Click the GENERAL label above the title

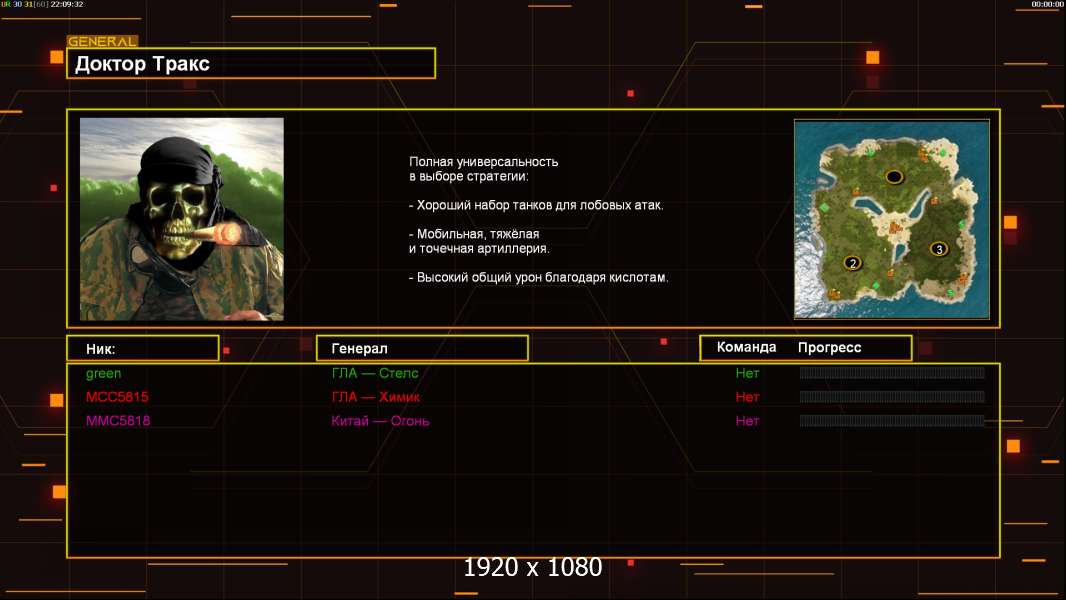102,41
